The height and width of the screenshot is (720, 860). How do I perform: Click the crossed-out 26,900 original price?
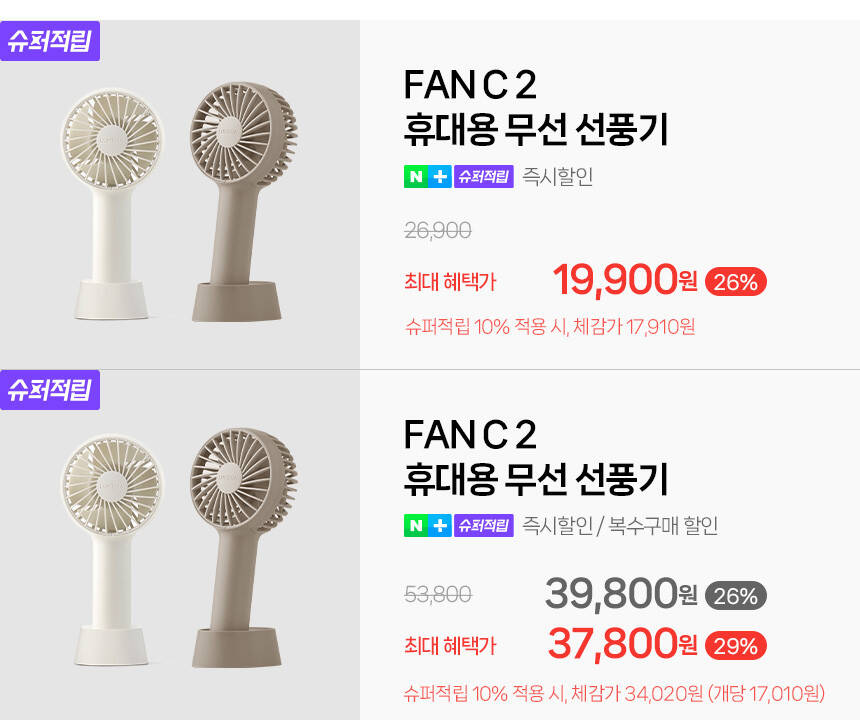(438, 231)
